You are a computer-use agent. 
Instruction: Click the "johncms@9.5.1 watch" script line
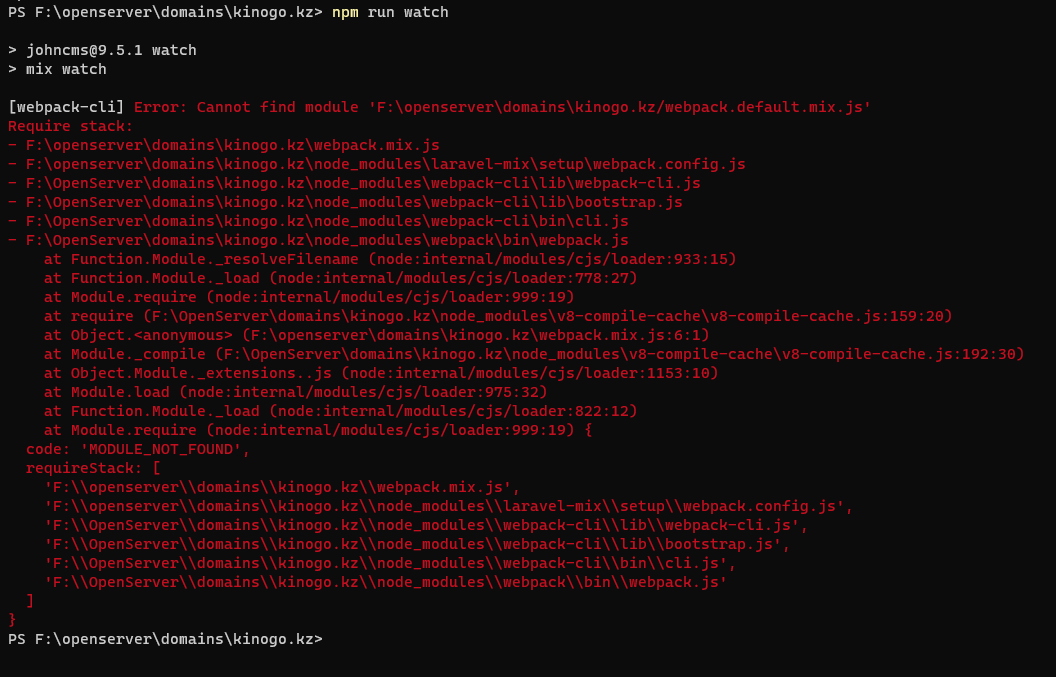(x=111, y=50)
